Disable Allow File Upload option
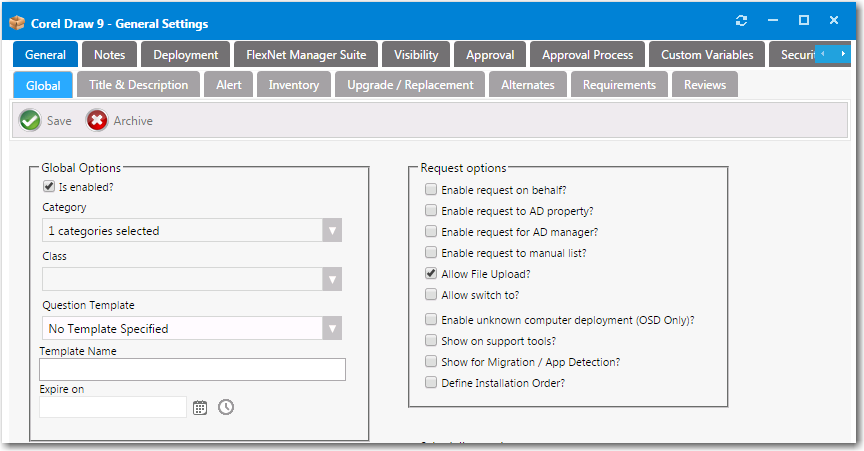Viewport: 864px width, 451px height. pos(431,274)
